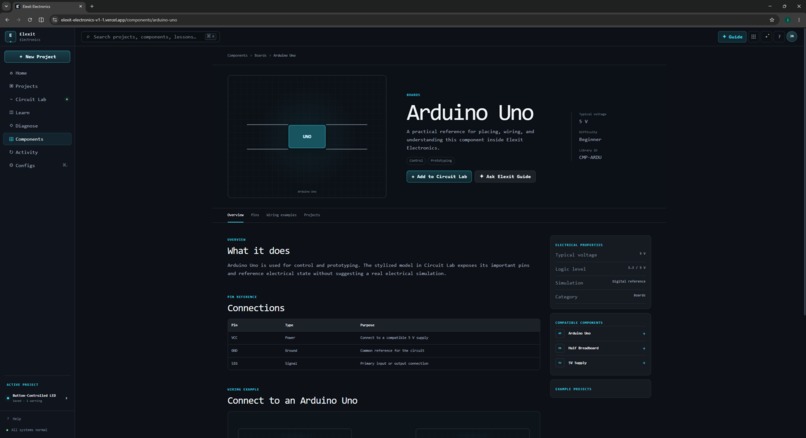Click the icon left of Half Breadboard
This screenshot has height=438, width=806.
(x=560, y=348)
